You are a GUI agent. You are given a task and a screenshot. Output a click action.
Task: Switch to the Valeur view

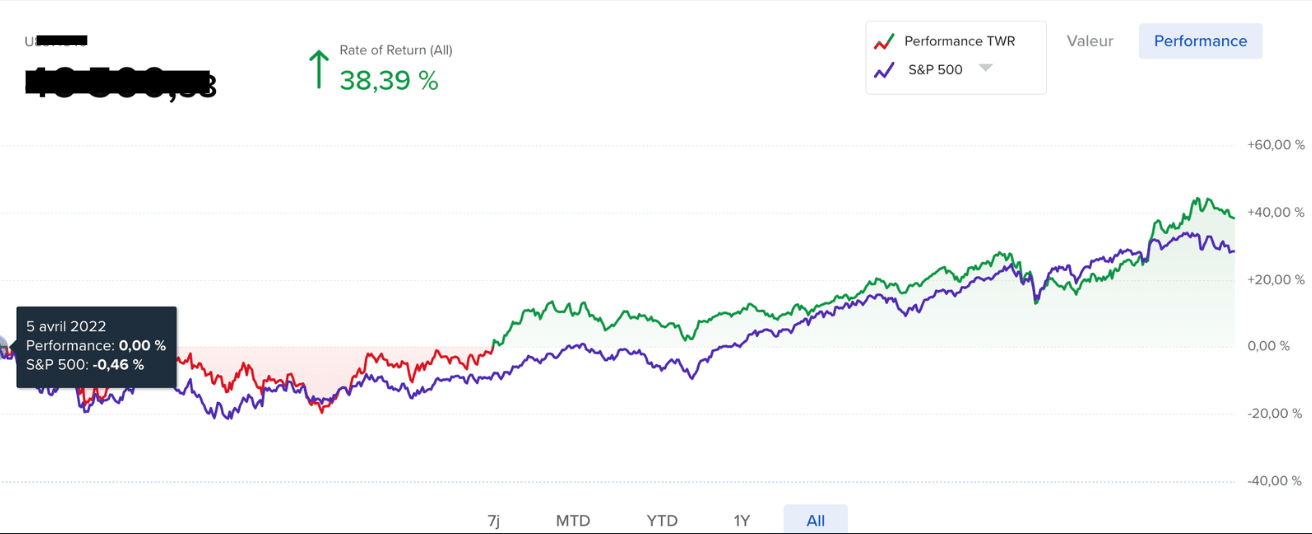pyautogui.click(x=1090, y=41)
